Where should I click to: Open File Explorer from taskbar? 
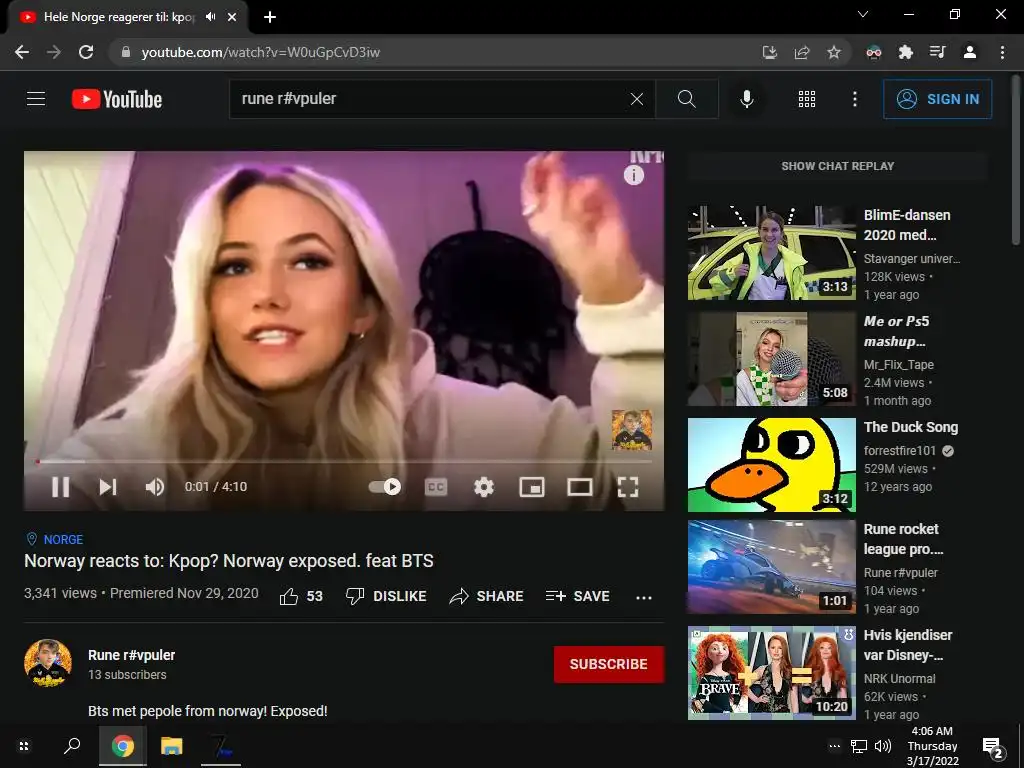[172, 746]
